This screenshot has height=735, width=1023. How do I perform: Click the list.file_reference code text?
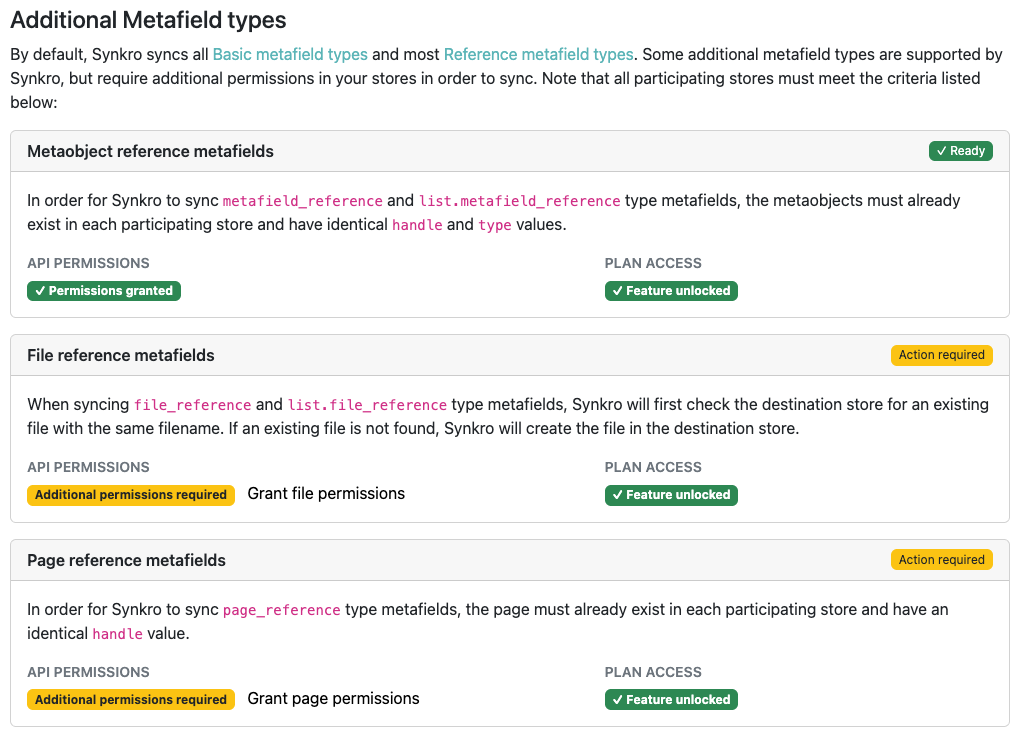367,405
